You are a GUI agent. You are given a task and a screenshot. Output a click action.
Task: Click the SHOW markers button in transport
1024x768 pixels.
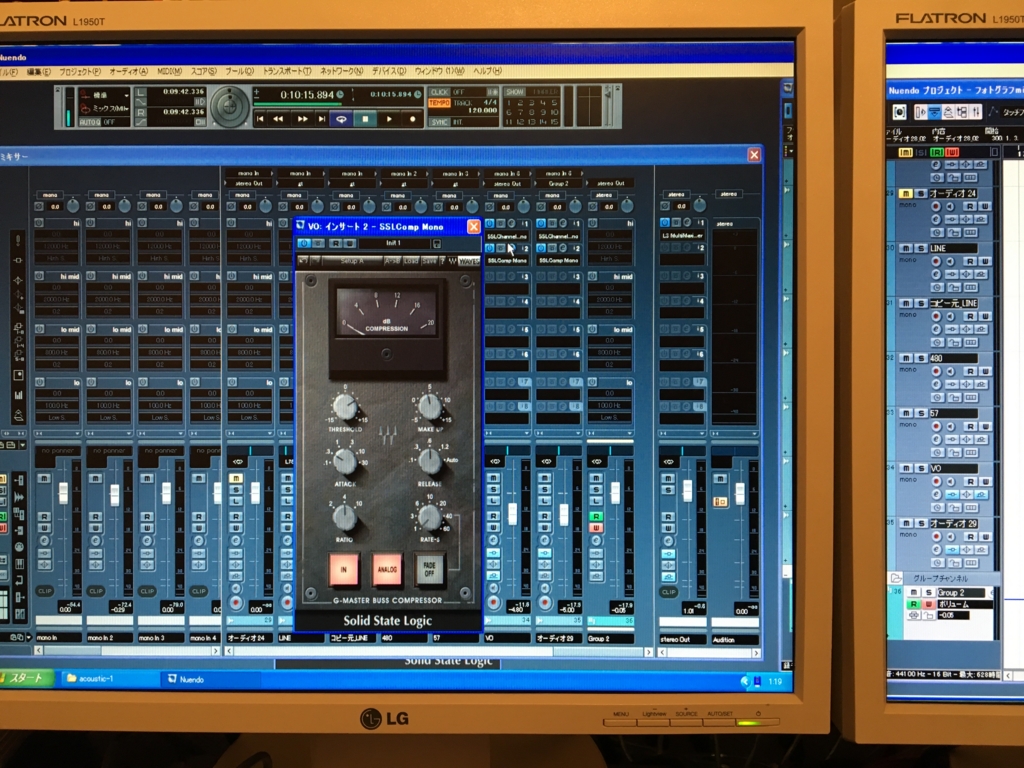[515, 92]
